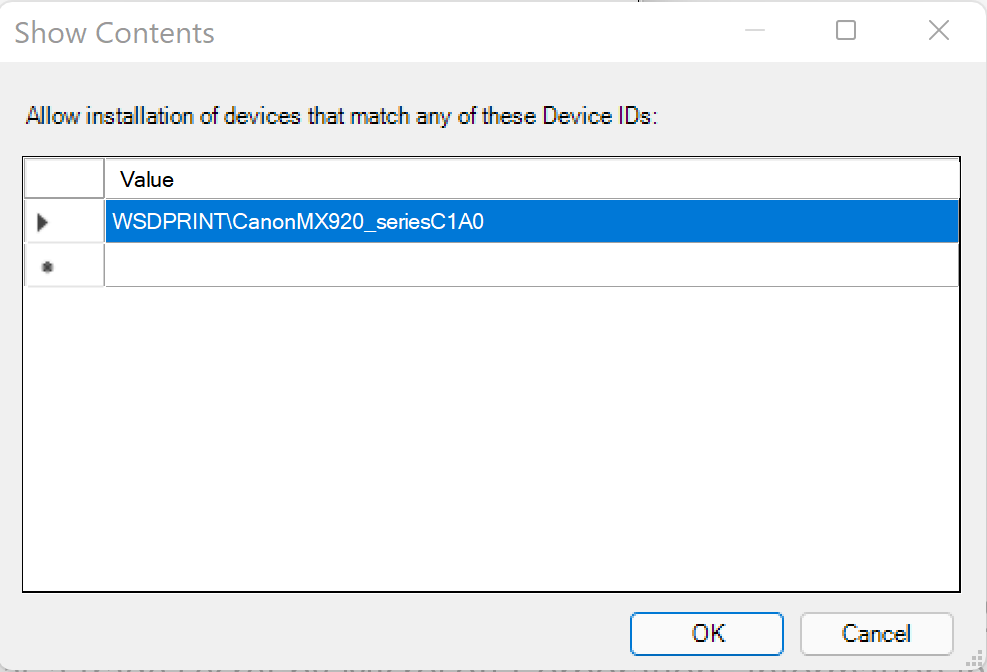
Task: Click divider between row header and Value column
Action: [x=104, y=179]
